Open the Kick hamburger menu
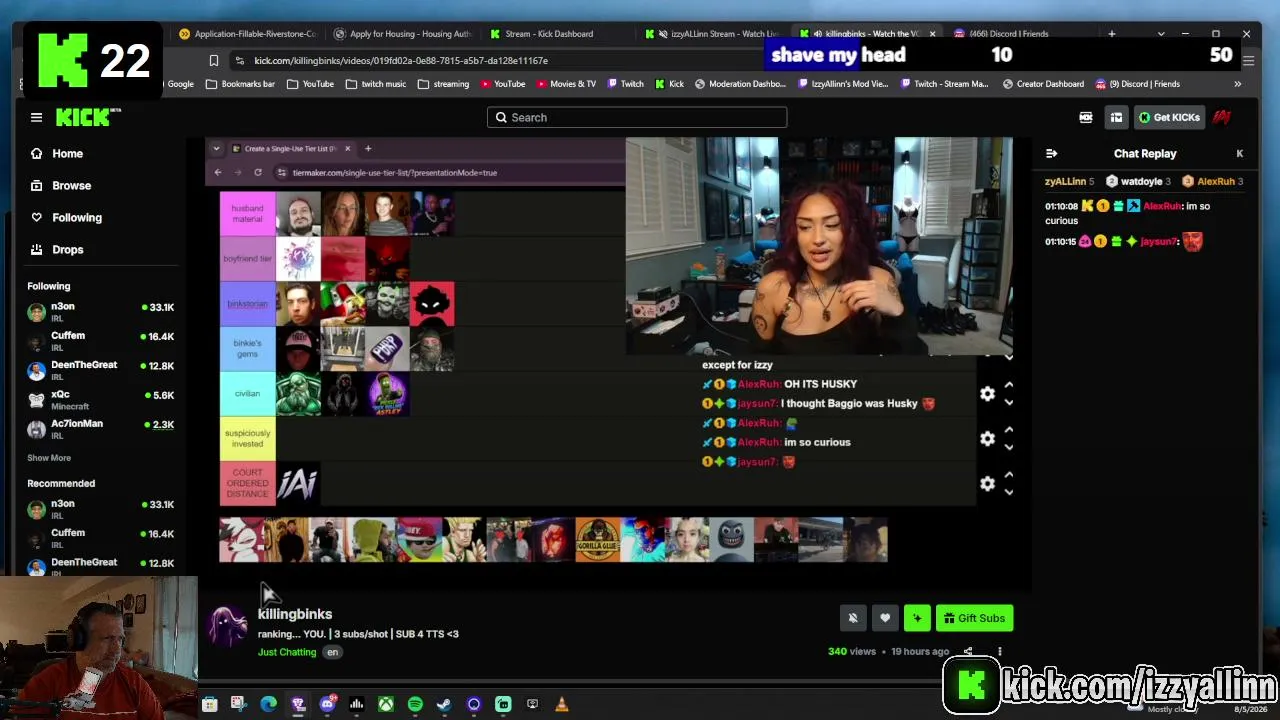1280x720 pixels. (x=36, y=117)
